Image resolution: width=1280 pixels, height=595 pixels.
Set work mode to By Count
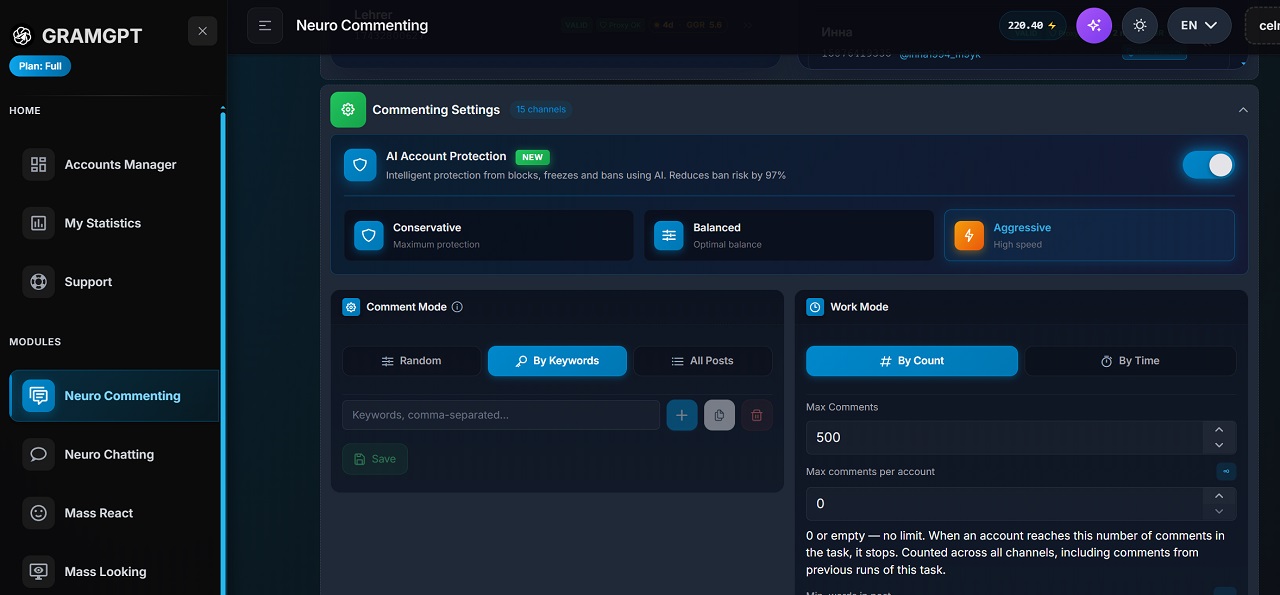912,361
